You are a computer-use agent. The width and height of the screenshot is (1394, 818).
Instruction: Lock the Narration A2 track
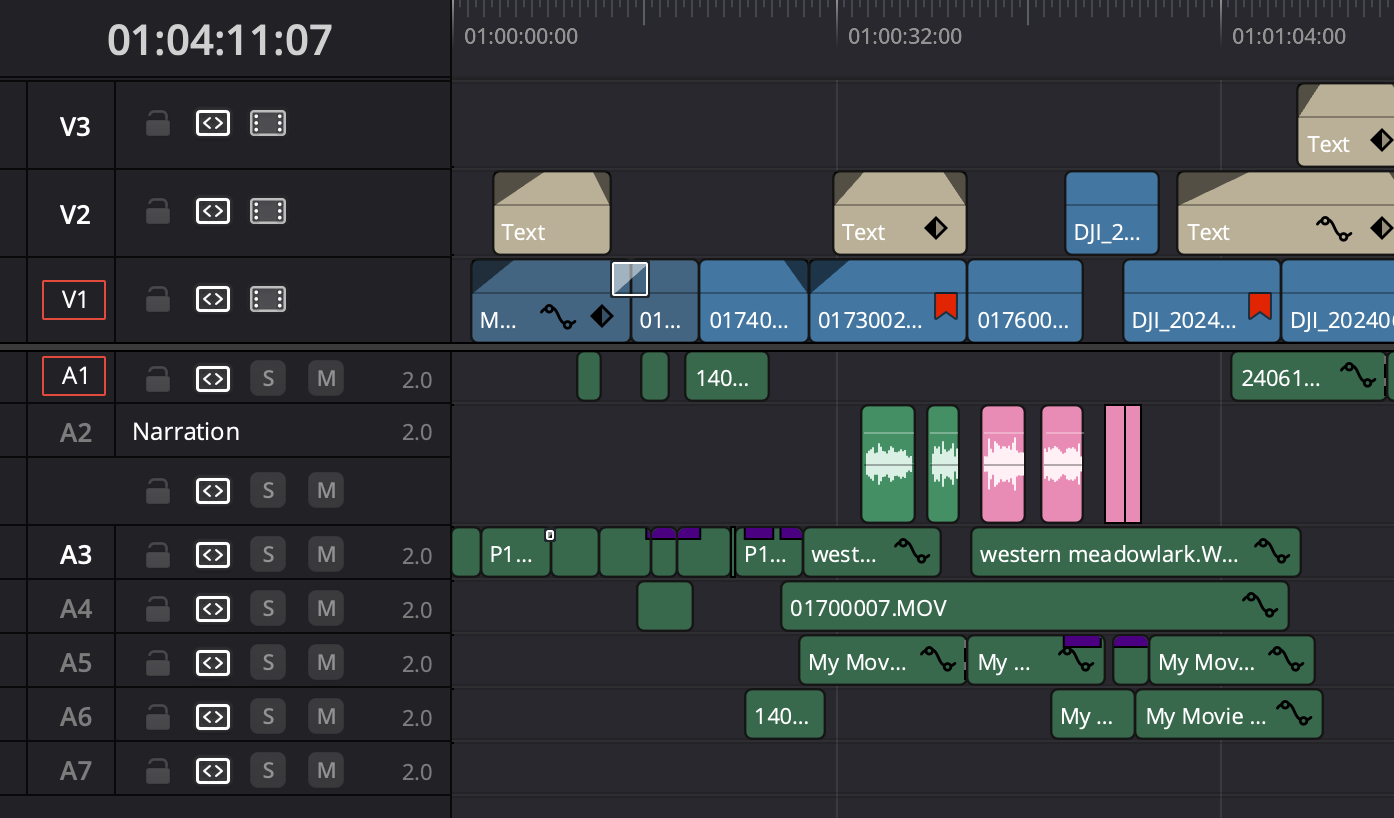pos(157,491)
